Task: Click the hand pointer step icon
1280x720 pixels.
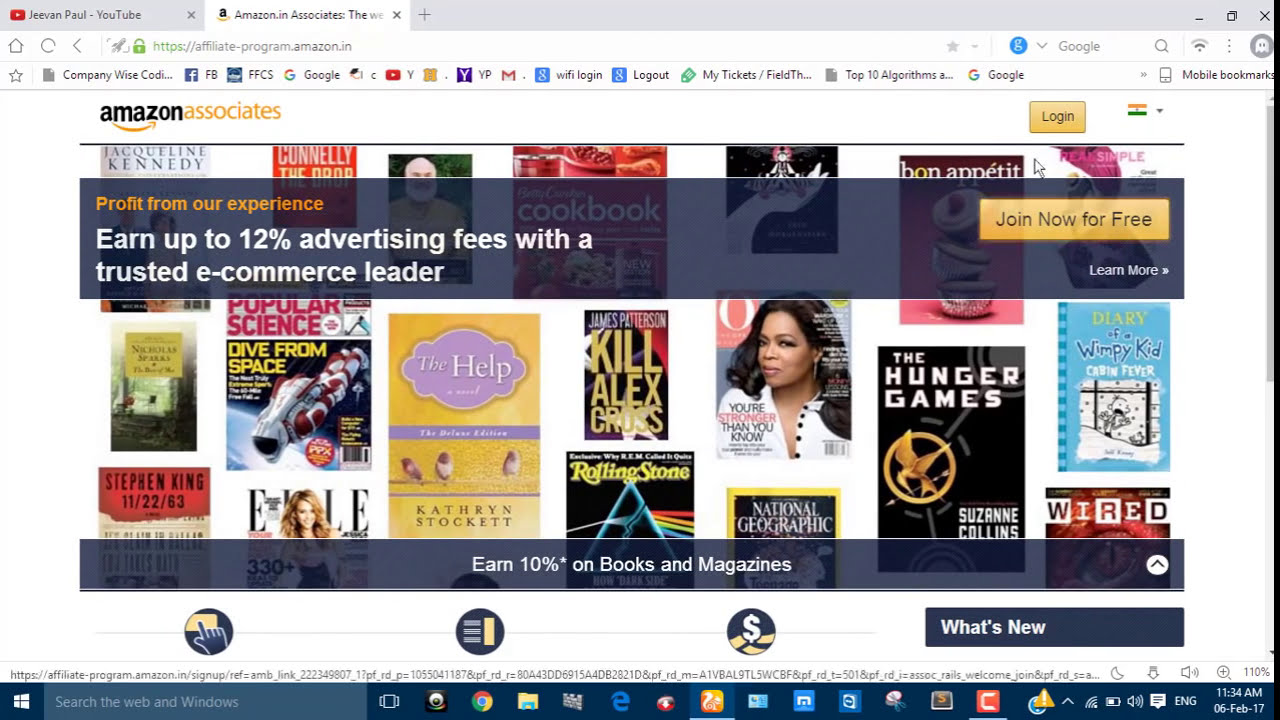Action: click(x=208, y=632)
